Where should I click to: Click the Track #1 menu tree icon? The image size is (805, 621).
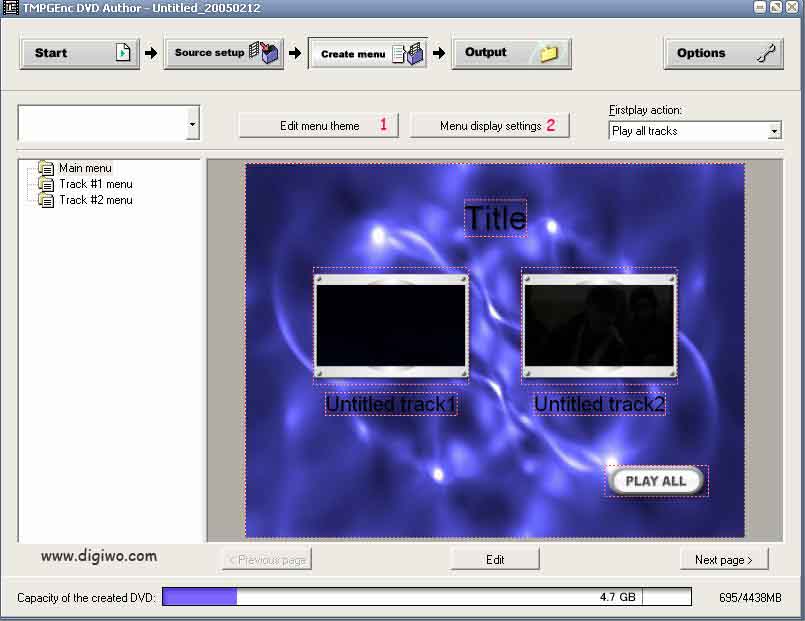46,184
